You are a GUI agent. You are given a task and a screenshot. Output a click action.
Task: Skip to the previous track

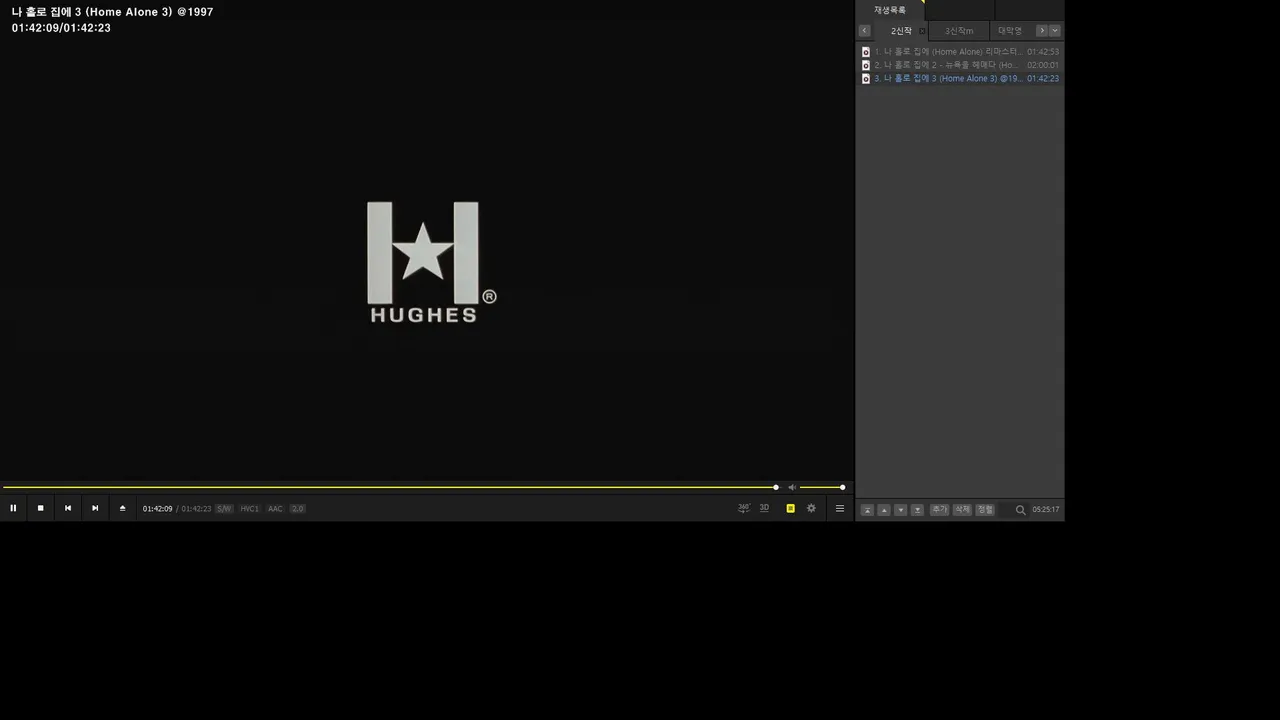(x=68, y=508)
